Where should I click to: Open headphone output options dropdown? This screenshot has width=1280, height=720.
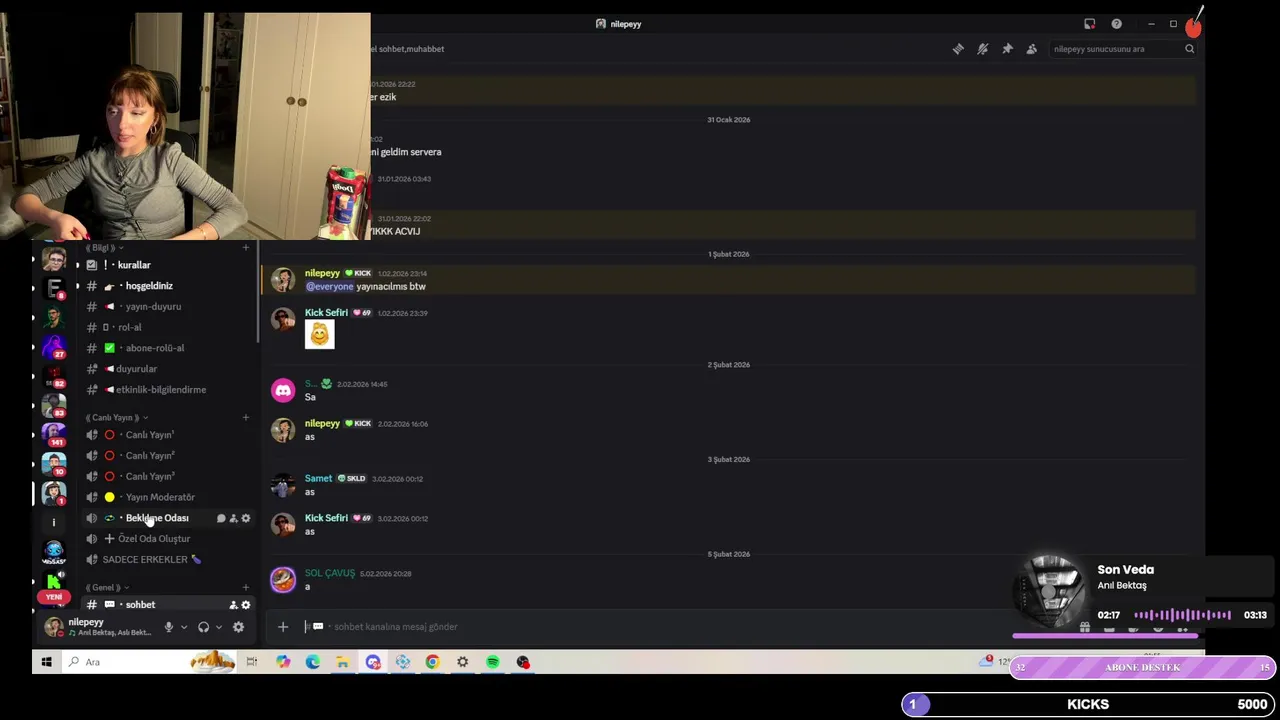(x=219, y=628)
